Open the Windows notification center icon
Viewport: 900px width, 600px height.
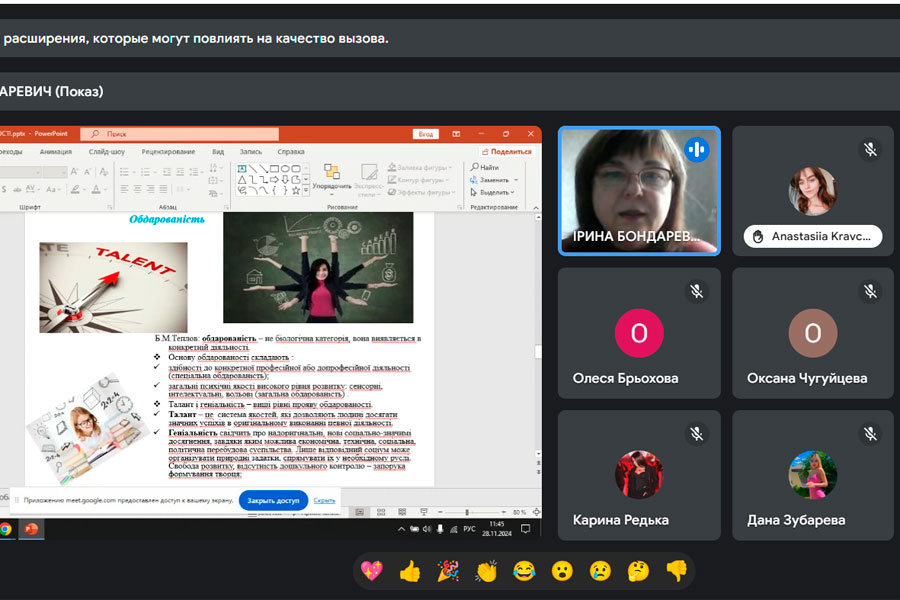tap(525, 529)
